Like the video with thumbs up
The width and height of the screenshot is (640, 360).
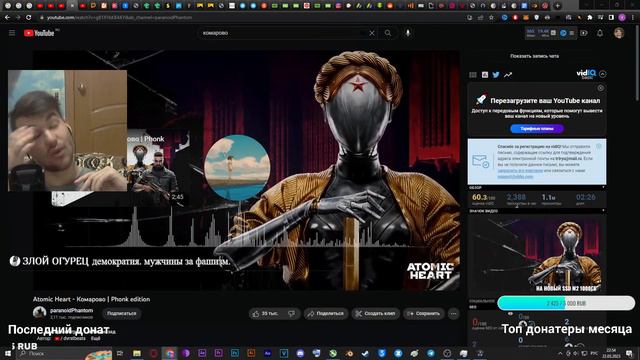(265, 313)
